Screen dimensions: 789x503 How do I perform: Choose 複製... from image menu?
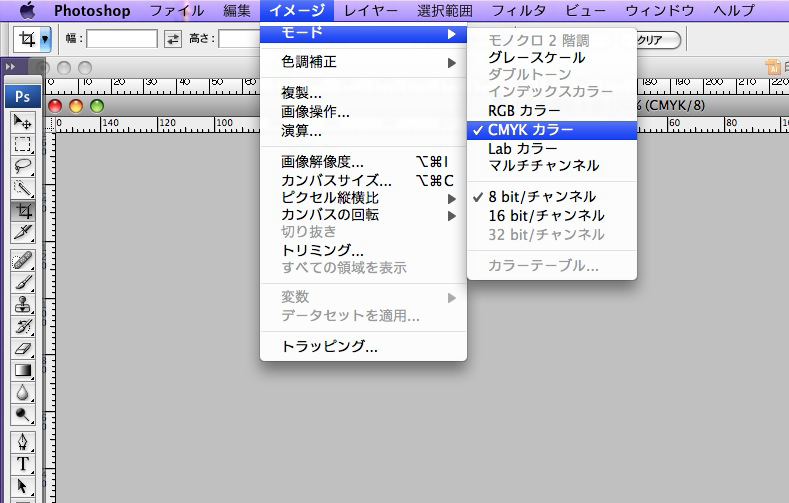tap(363, 93)
